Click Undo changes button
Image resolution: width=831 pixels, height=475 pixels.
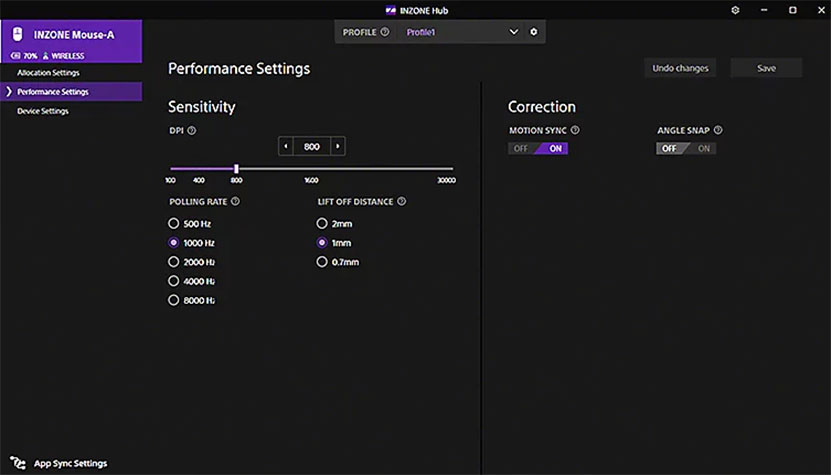coord(680,68)
